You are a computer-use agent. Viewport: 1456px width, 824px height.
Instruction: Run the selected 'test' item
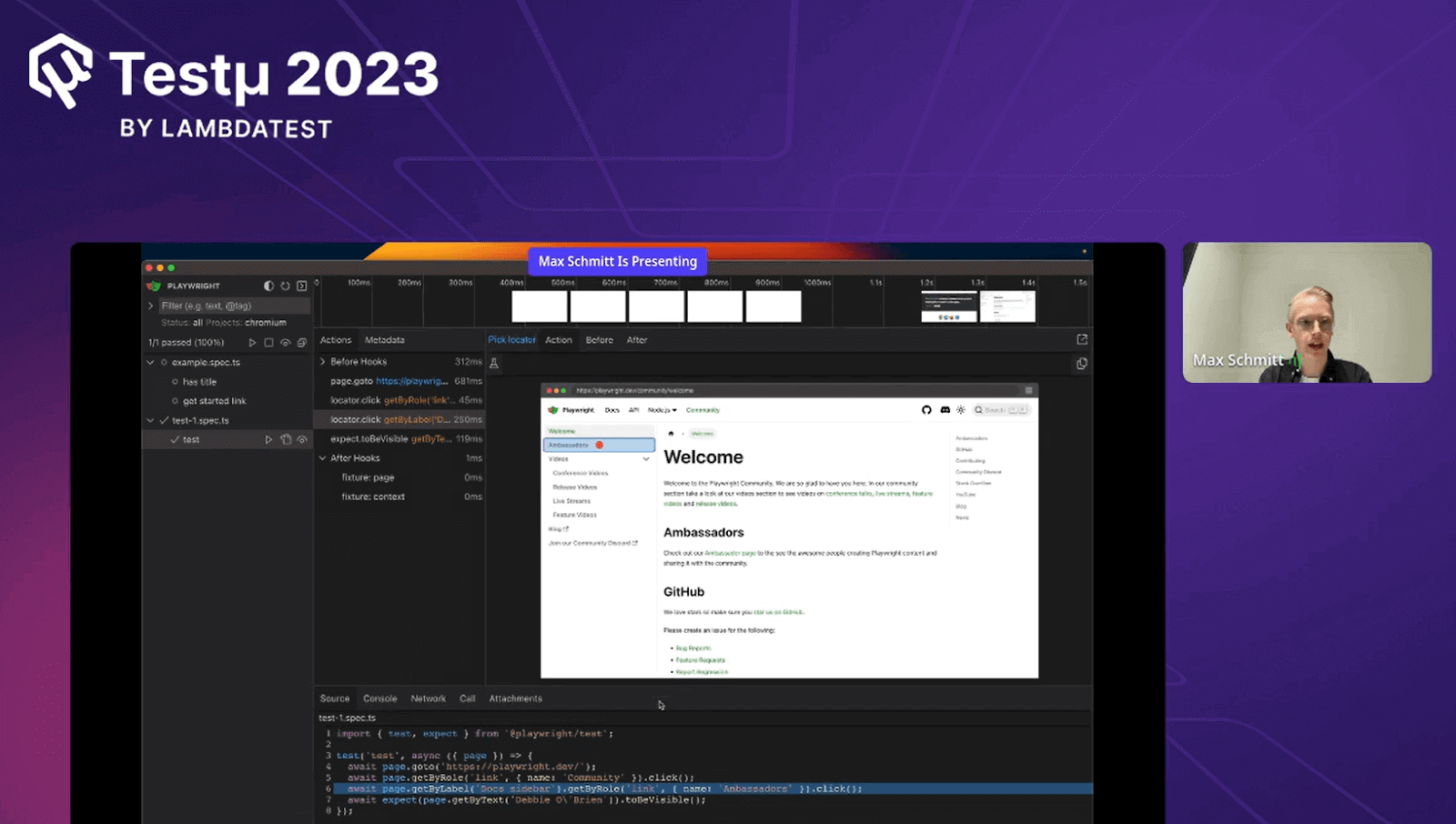(x=268, y=439)
